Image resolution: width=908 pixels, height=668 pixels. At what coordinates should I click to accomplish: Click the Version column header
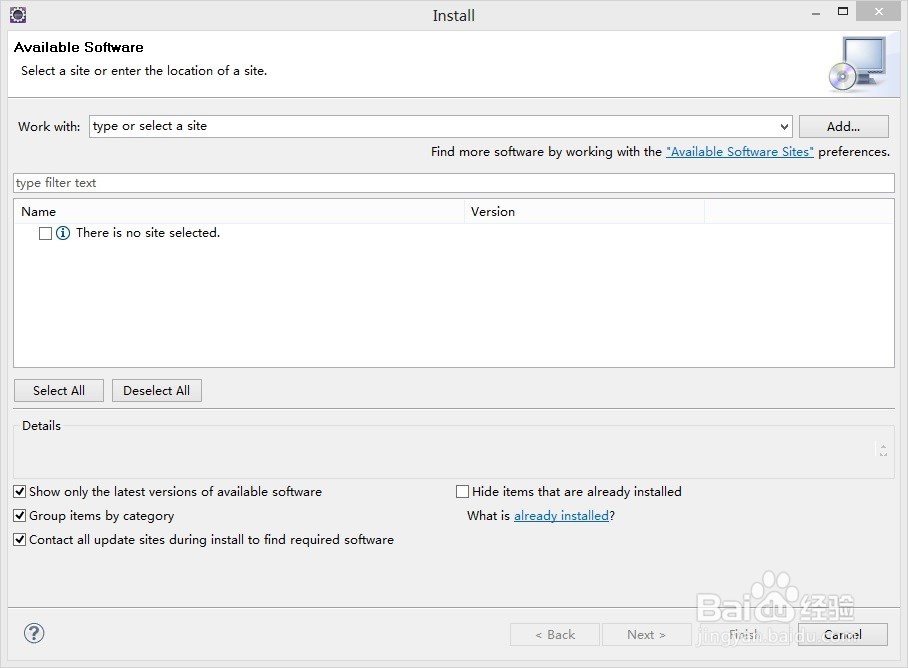point(493,212)
